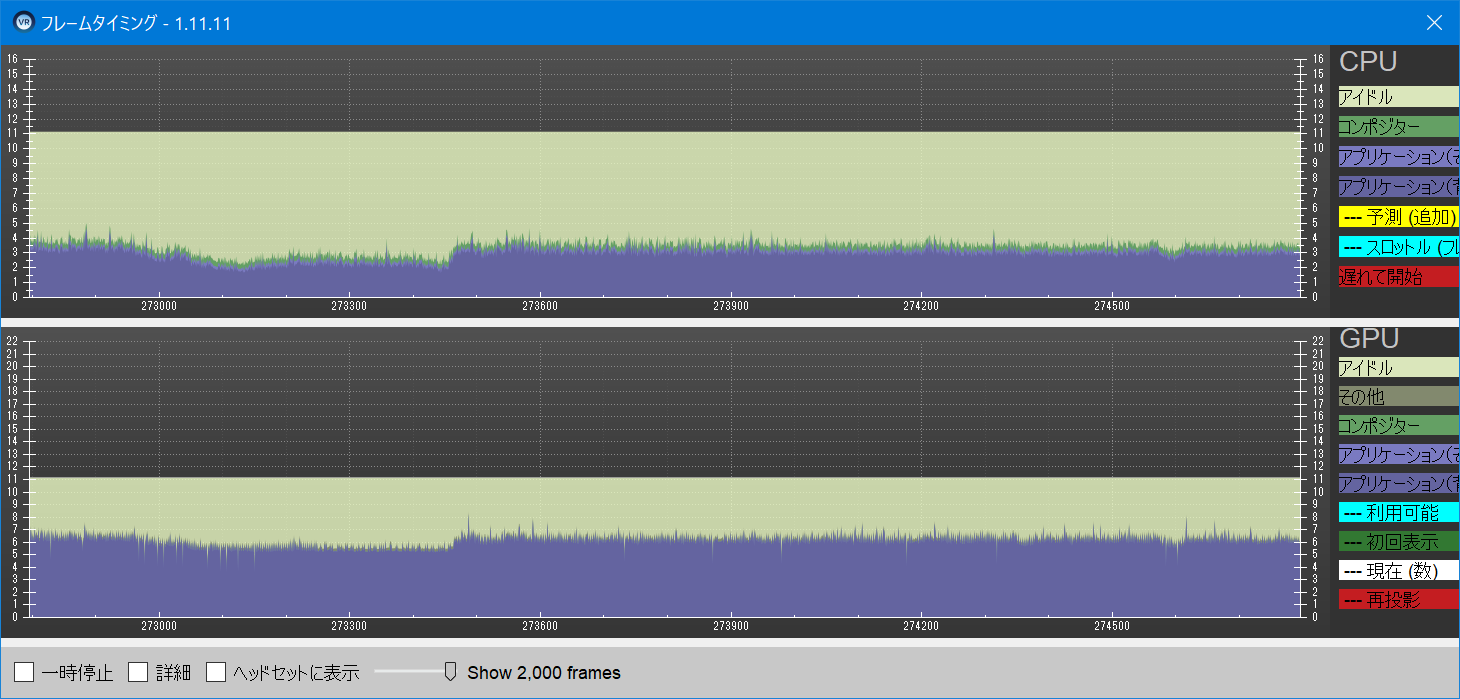Click the red 再投影 legend item
The height and width of the screenshot is (699, 1460).
click(1398, 600)
